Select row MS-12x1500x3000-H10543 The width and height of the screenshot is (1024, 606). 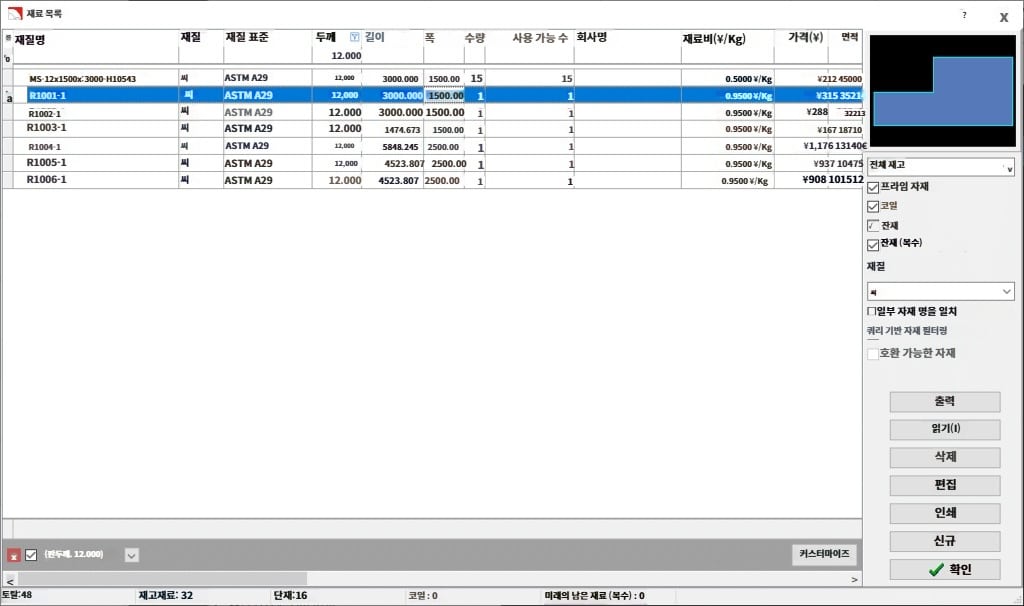pyautogui.click(x=432, y=78)
